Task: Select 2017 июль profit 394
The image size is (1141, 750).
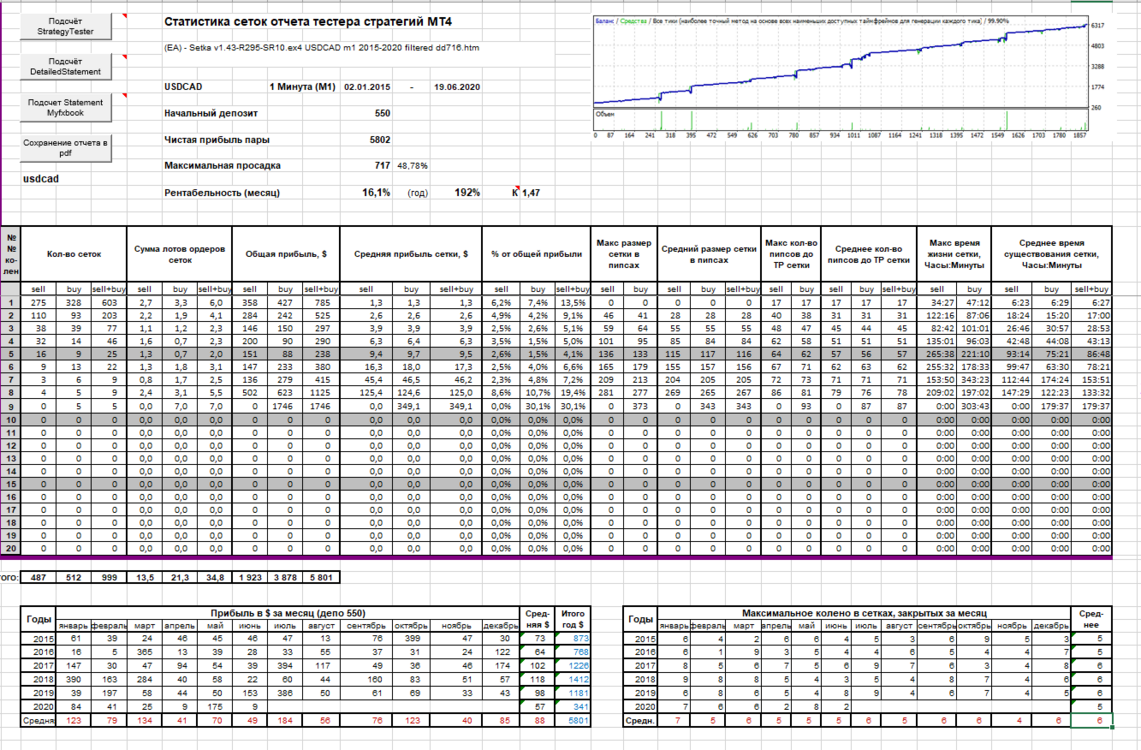Action: [x=285, y=666]
